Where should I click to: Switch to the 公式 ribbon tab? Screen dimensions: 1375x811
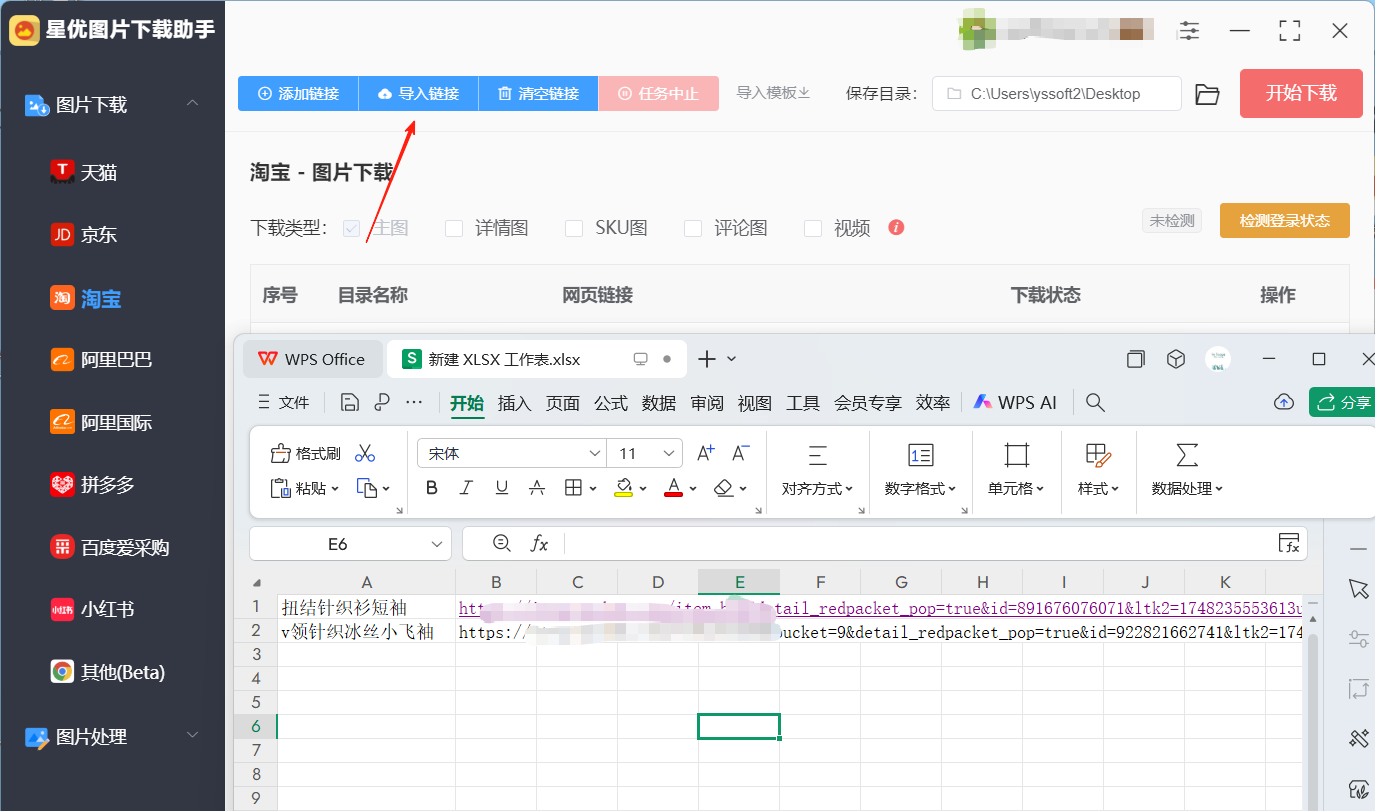click(x=610, y=403)
